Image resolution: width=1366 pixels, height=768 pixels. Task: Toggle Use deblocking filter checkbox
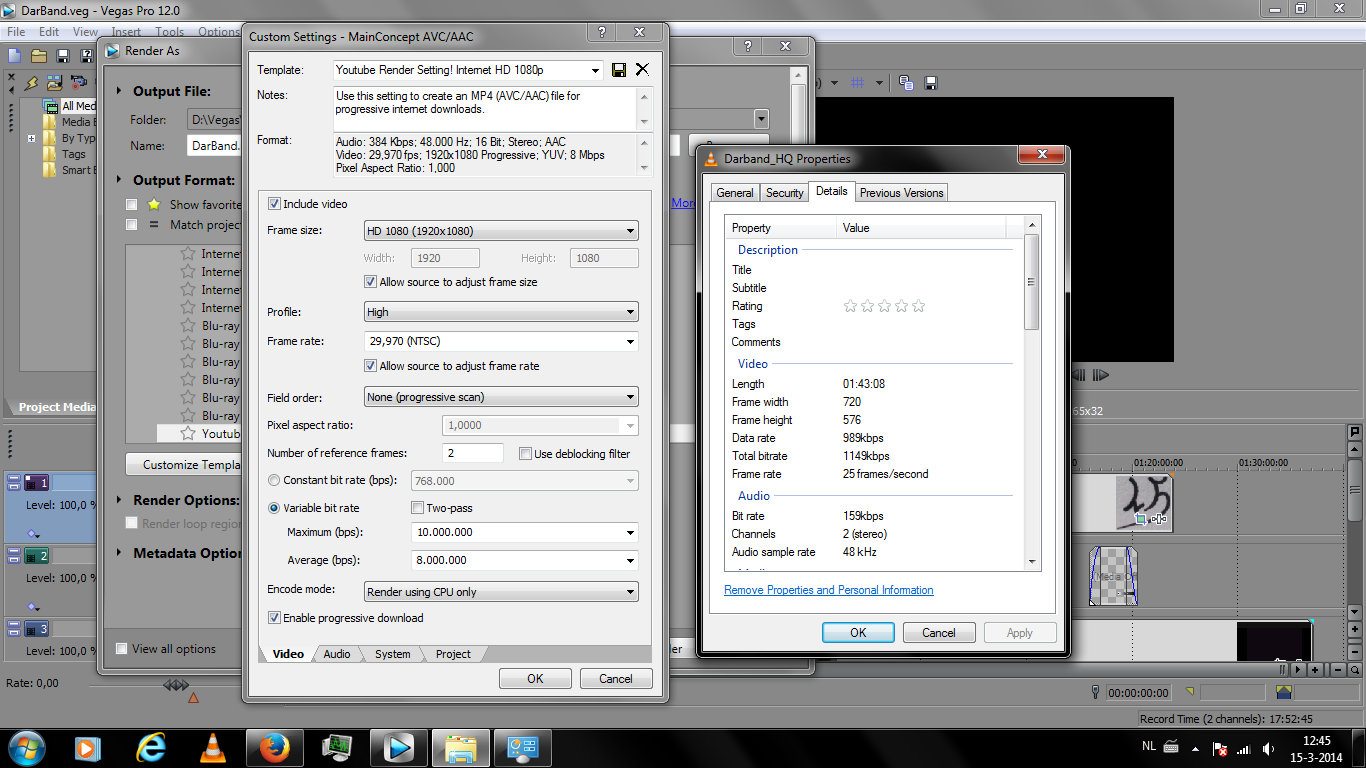525,454
